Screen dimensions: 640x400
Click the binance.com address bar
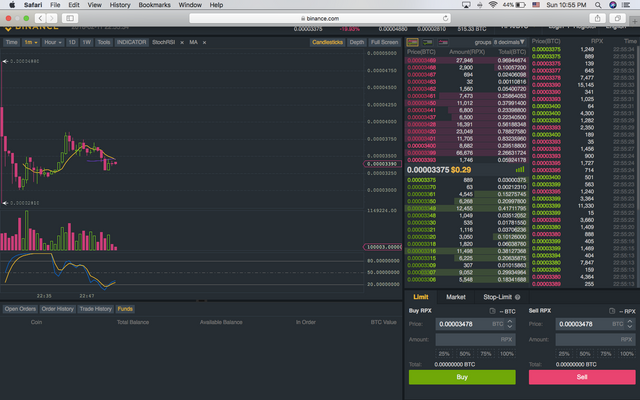(320, 18)
